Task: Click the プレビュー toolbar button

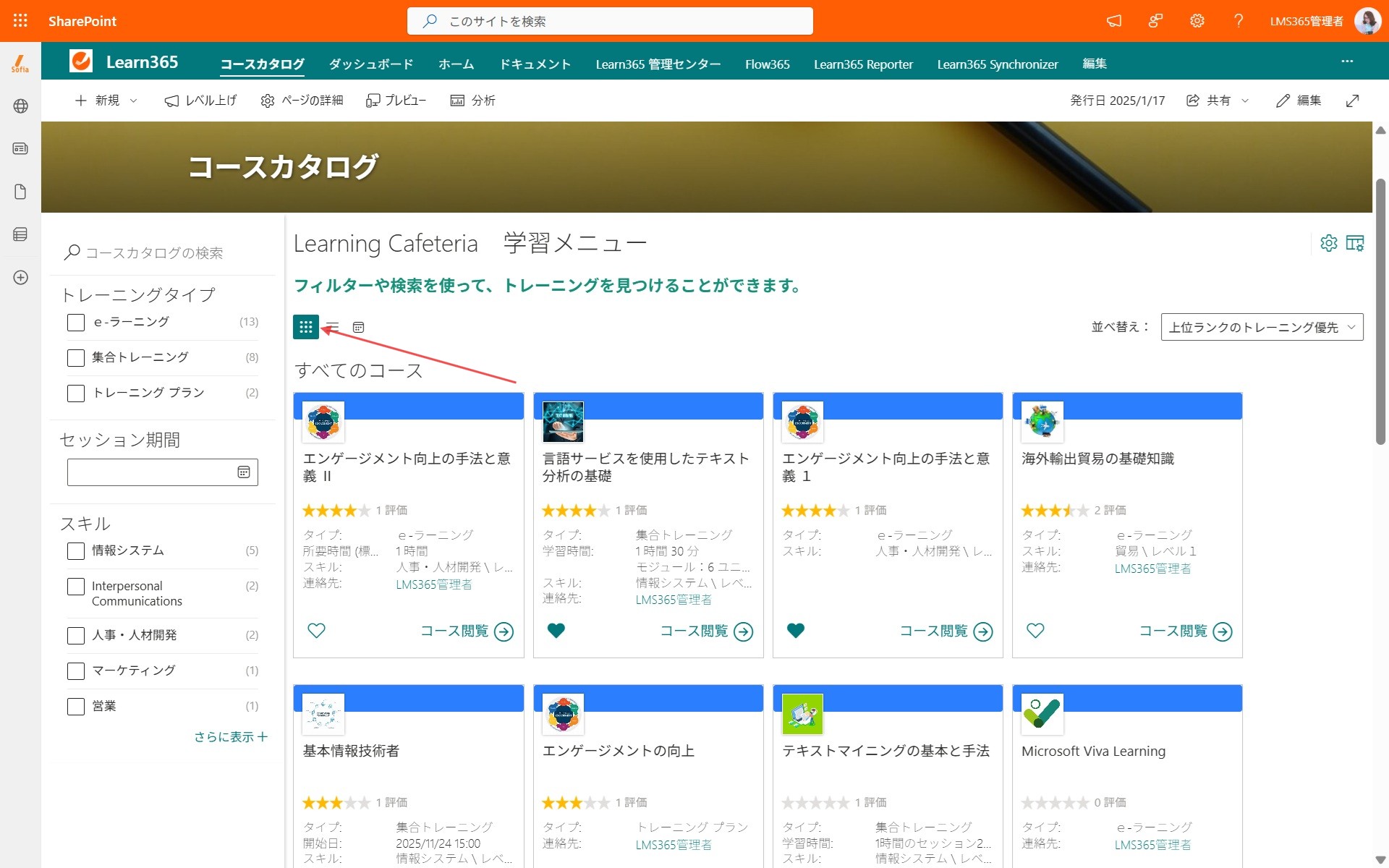Action: 396,101
